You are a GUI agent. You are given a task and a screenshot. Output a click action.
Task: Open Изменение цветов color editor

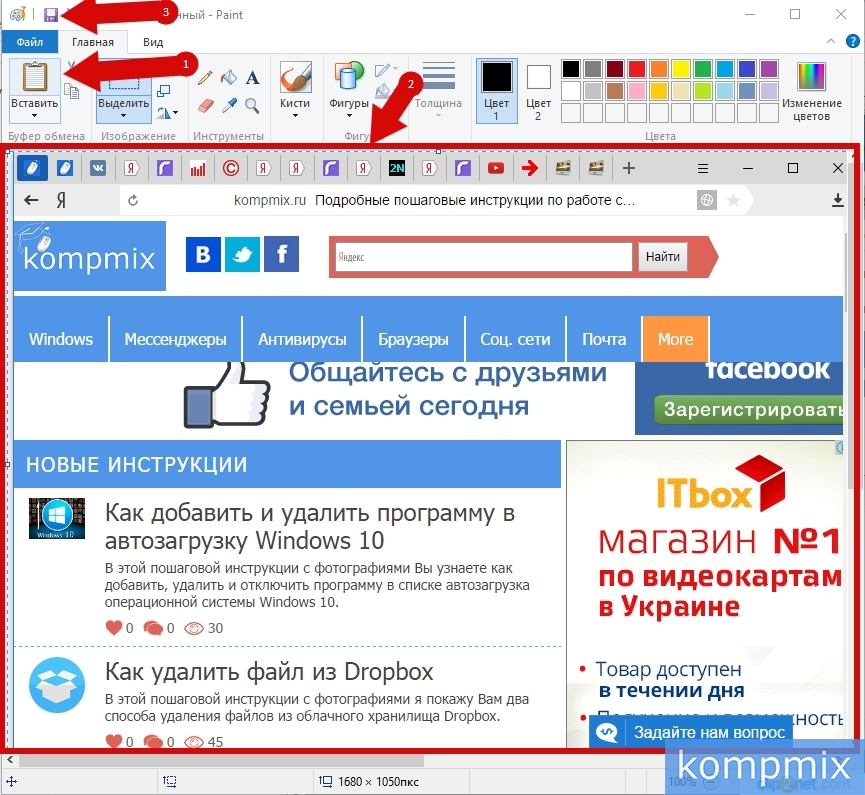click(x=811, y=91)
